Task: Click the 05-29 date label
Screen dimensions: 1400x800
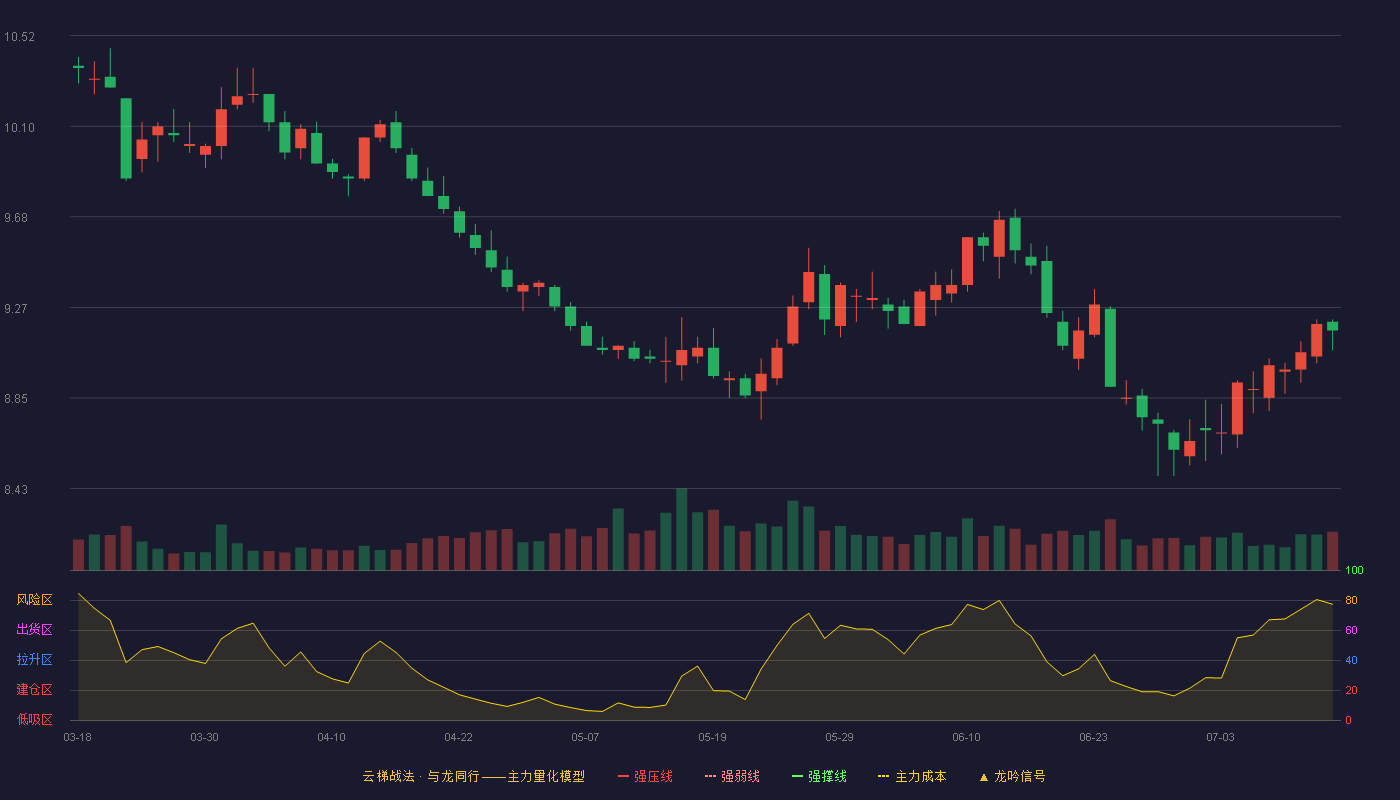Action: click(x=839, y=737)
